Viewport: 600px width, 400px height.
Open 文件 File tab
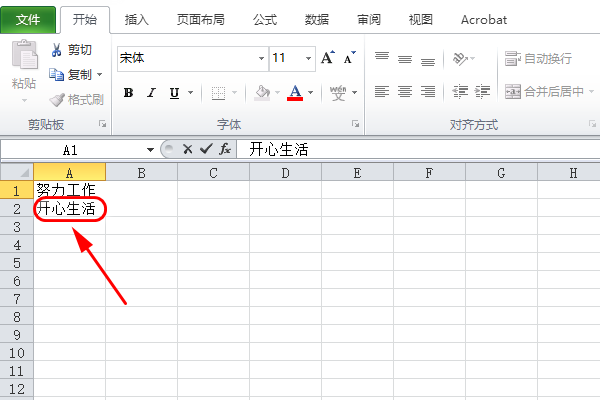click(28, 19)
